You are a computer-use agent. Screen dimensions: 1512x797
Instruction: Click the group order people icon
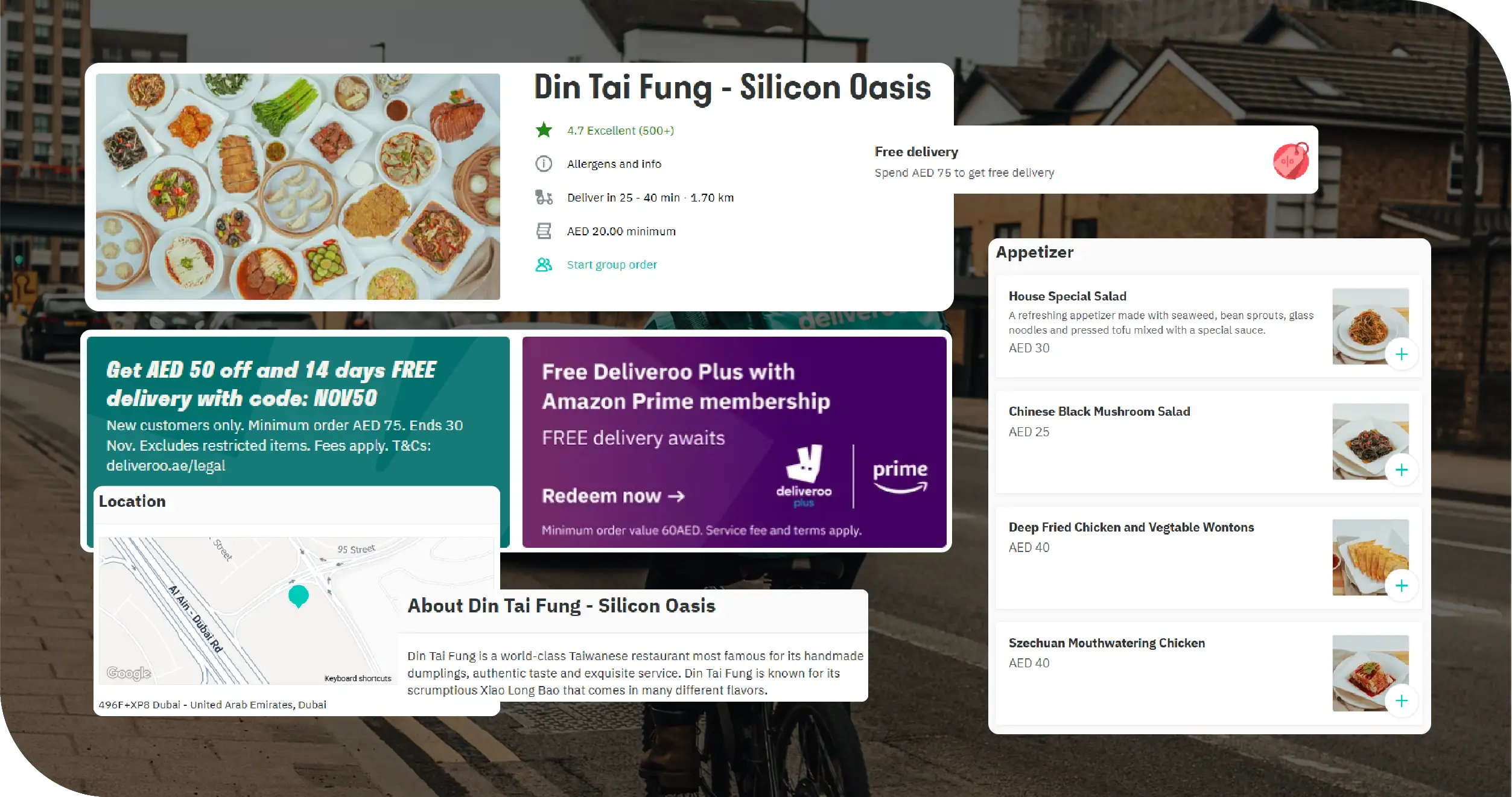coord(543,264)
